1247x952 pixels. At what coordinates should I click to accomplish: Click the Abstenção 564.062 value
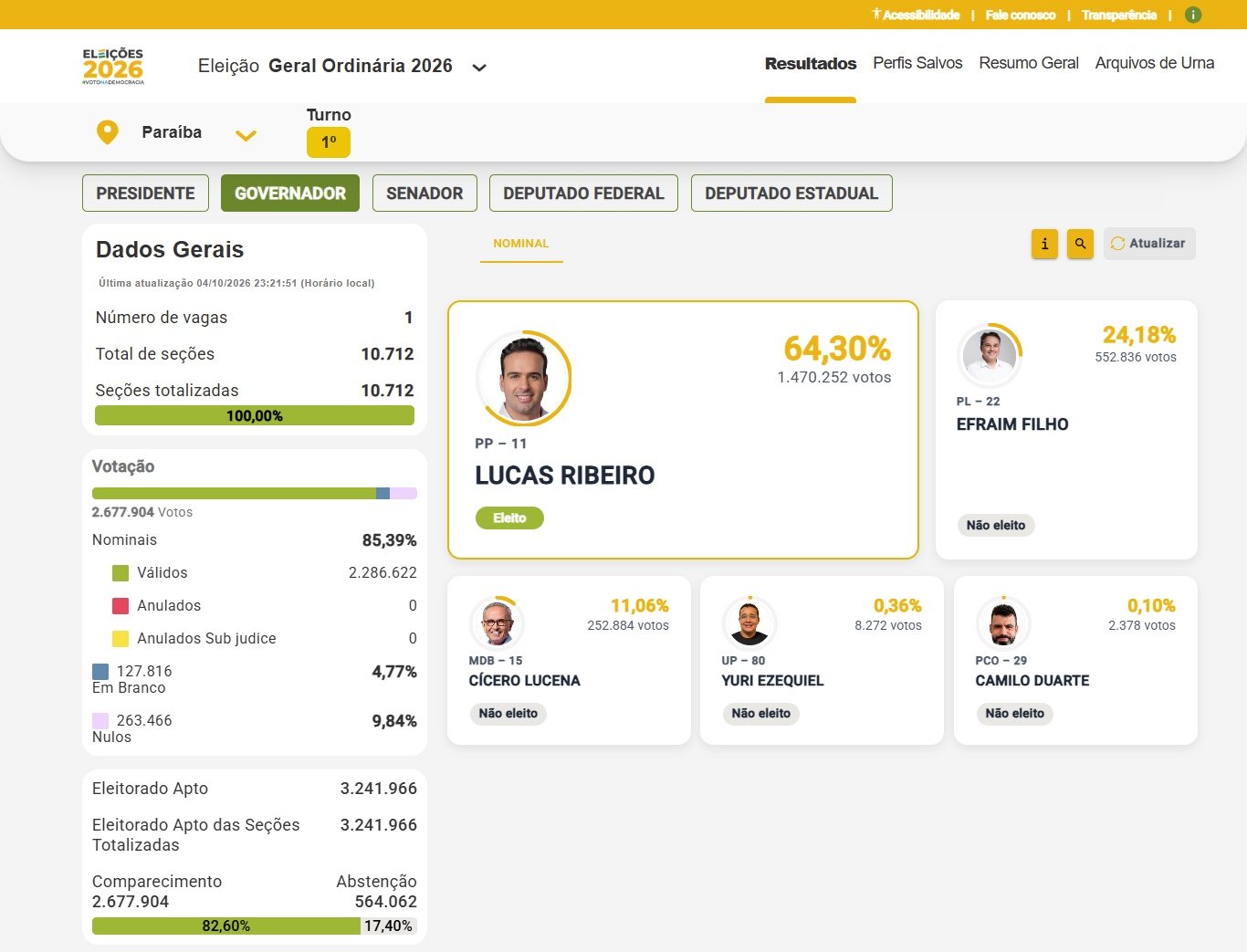point(386,902)
